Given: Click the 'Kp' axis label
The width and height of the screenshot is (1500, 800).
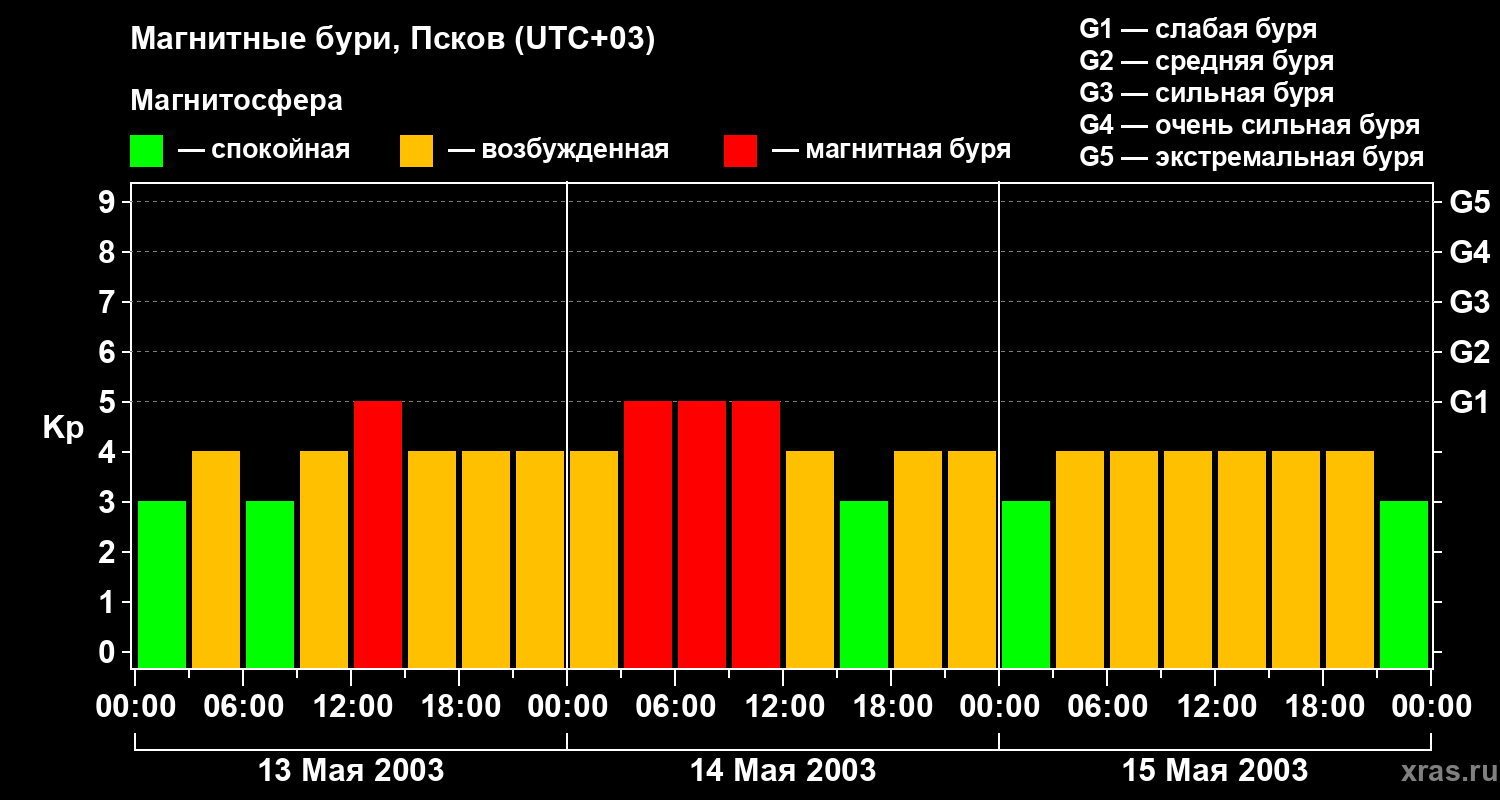Looking at the screenshot, I should [x=63, y=428].
